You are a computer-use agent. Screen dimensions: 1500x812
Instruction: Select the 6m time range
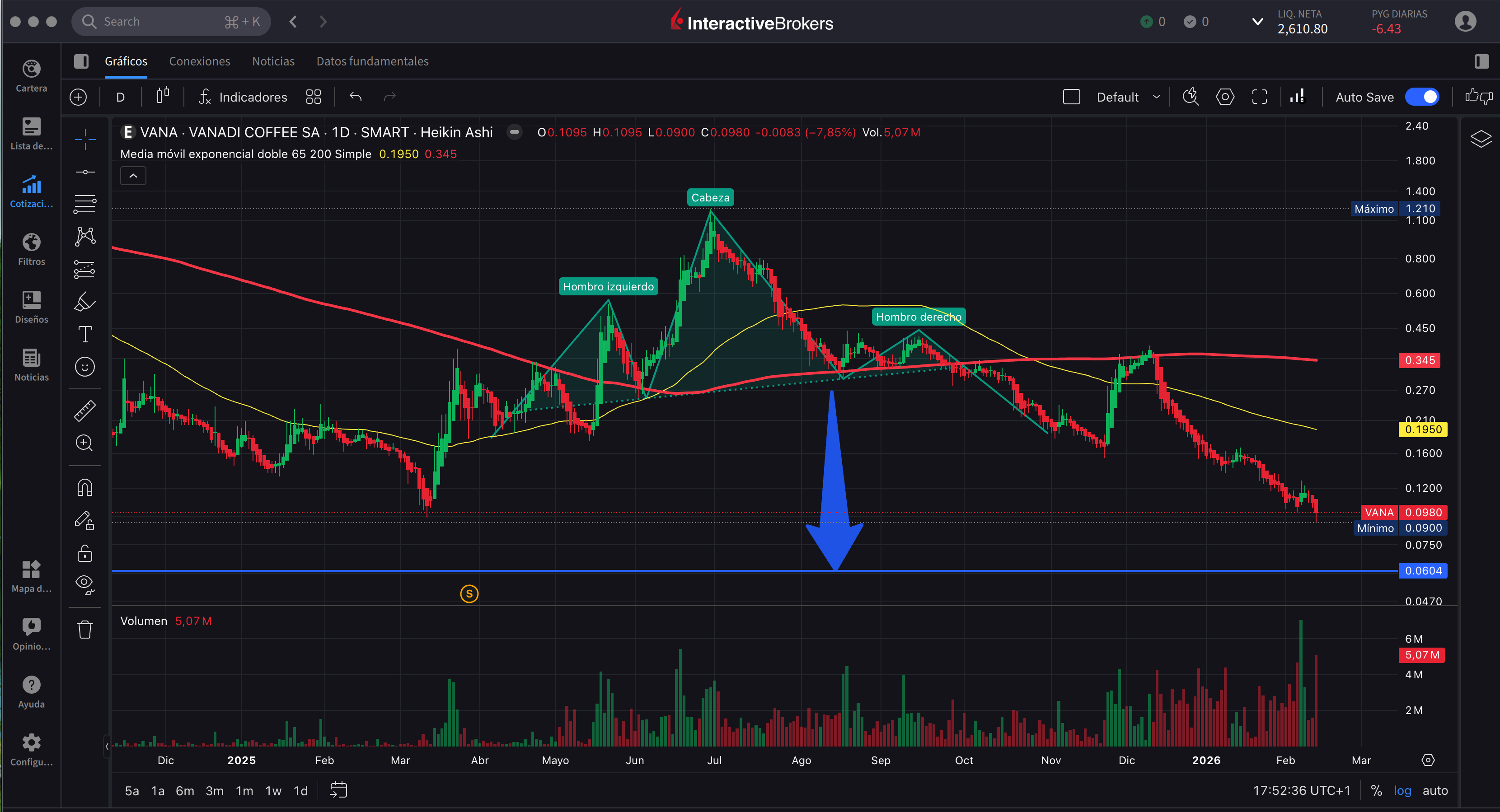pos(185,790)
